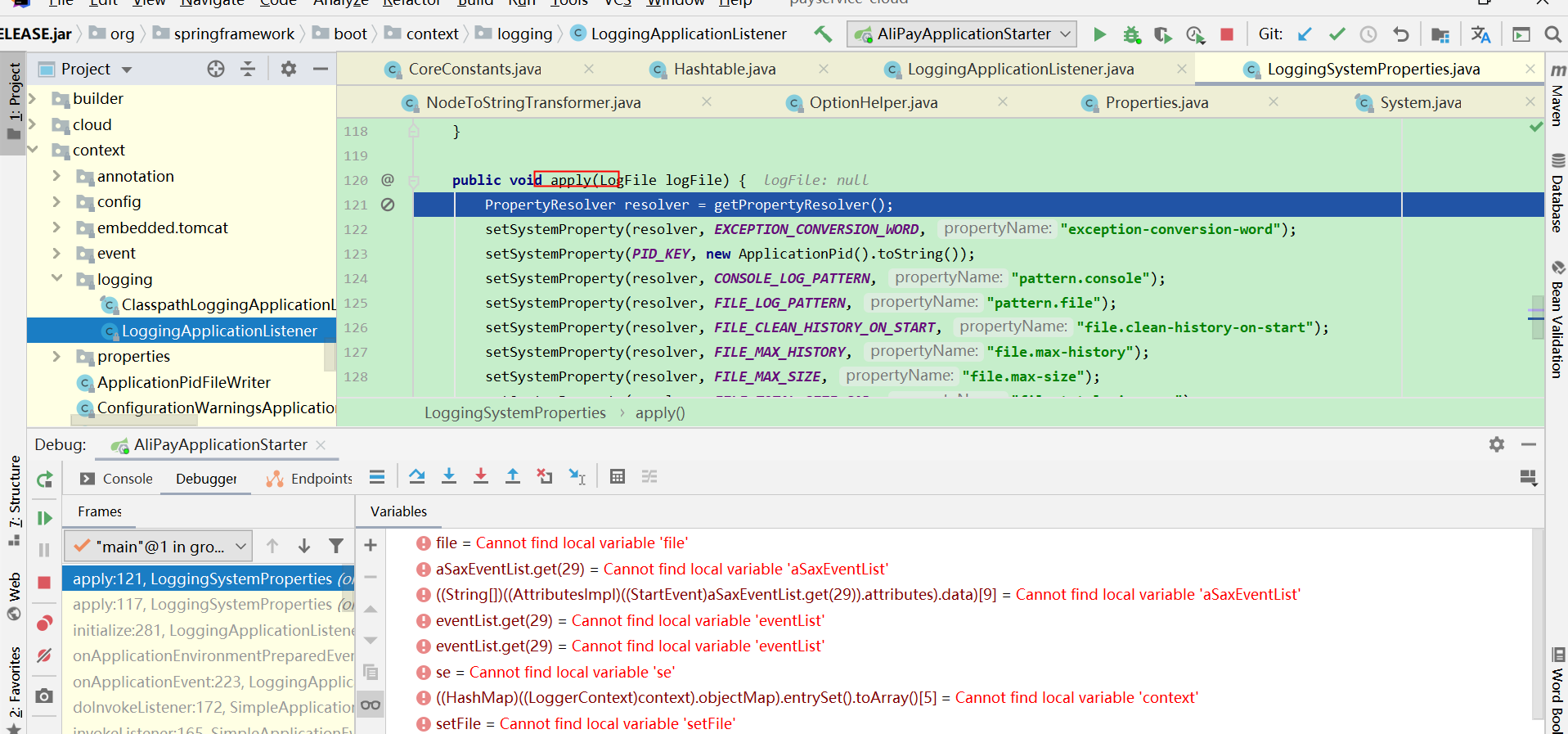
Task: Collapse all in Project panel
Action: tap(248, 69)
